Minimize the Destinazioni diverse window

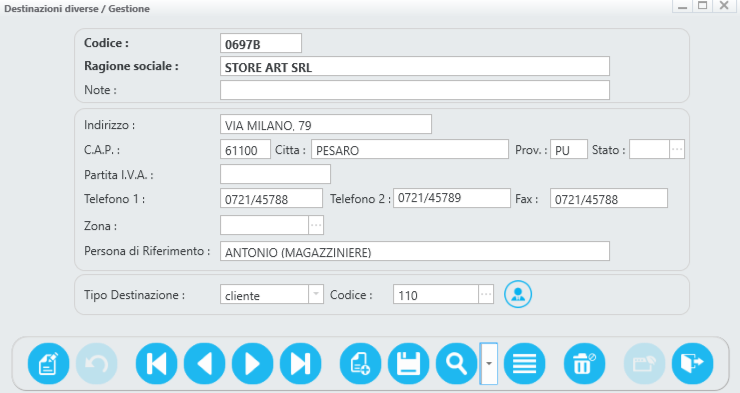click(682, 6)
